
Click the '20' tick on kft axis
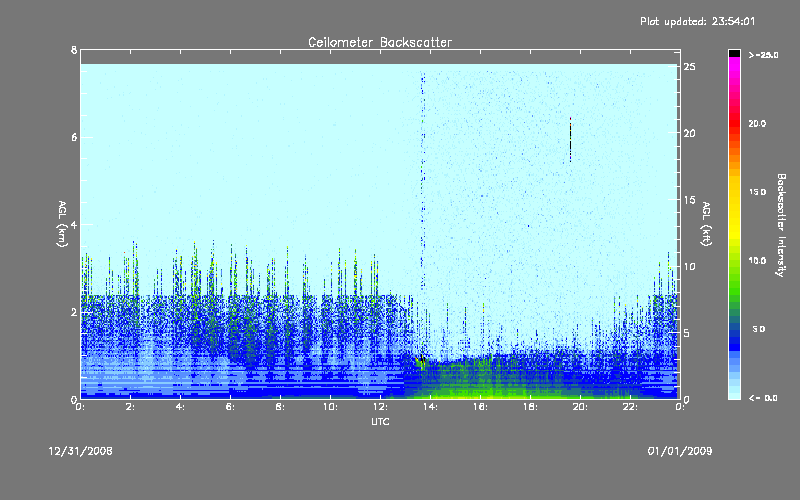pyautogui.click(x=690, y=133)
